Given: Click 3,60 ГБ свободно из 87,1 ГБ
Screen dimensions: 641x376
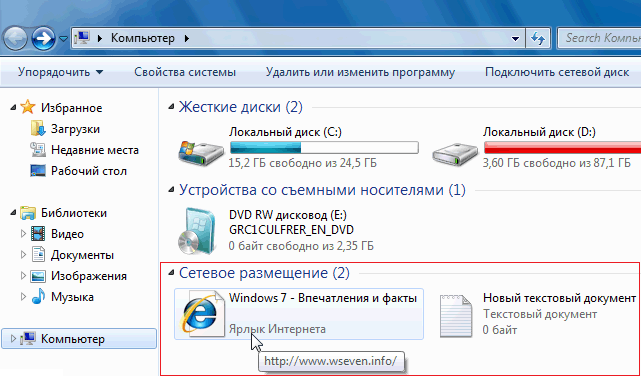Looking at the screenshot, I should tap(557, 164).
